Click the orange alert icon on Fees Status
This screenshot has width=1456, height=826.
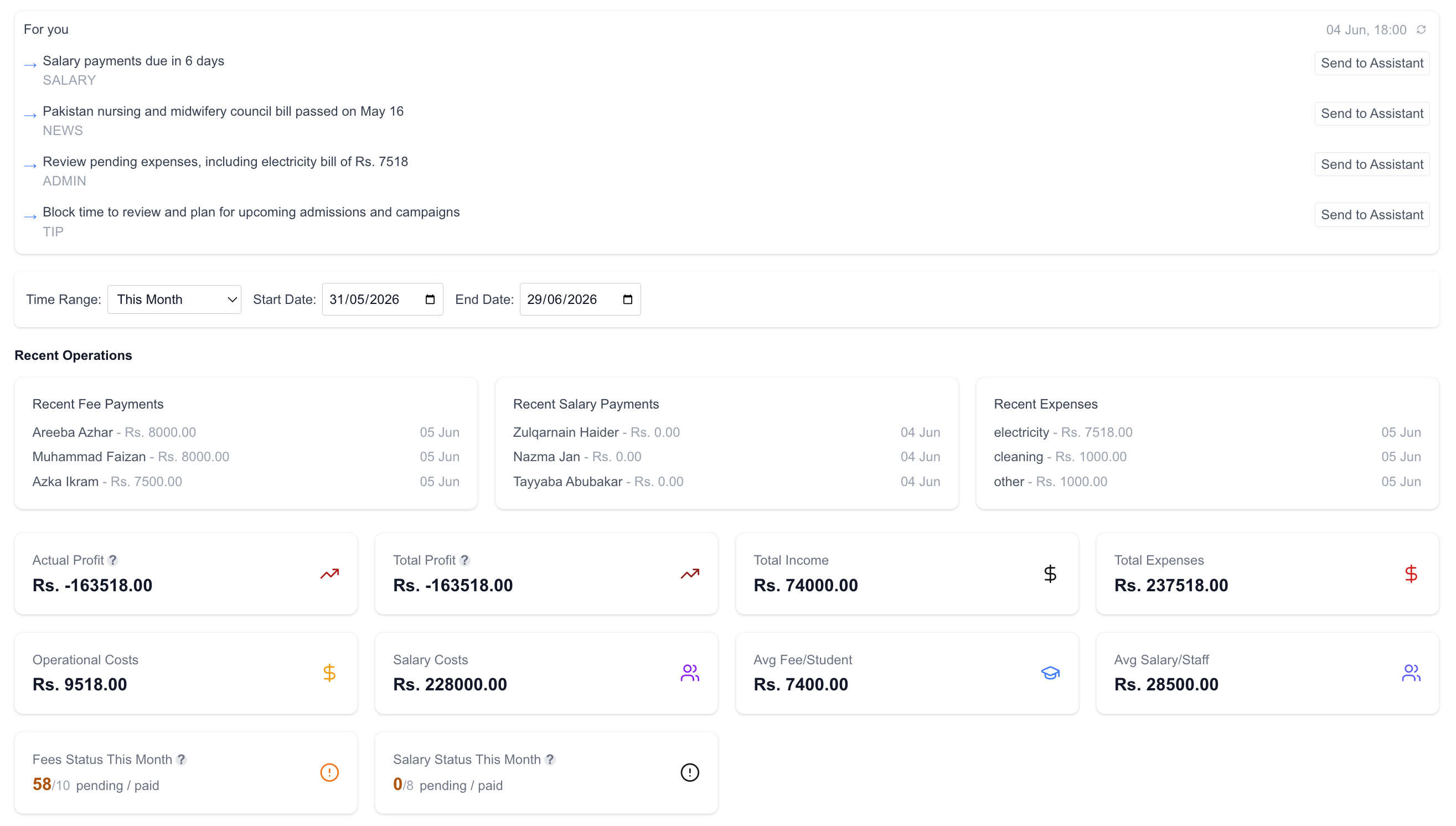point(329,772)
